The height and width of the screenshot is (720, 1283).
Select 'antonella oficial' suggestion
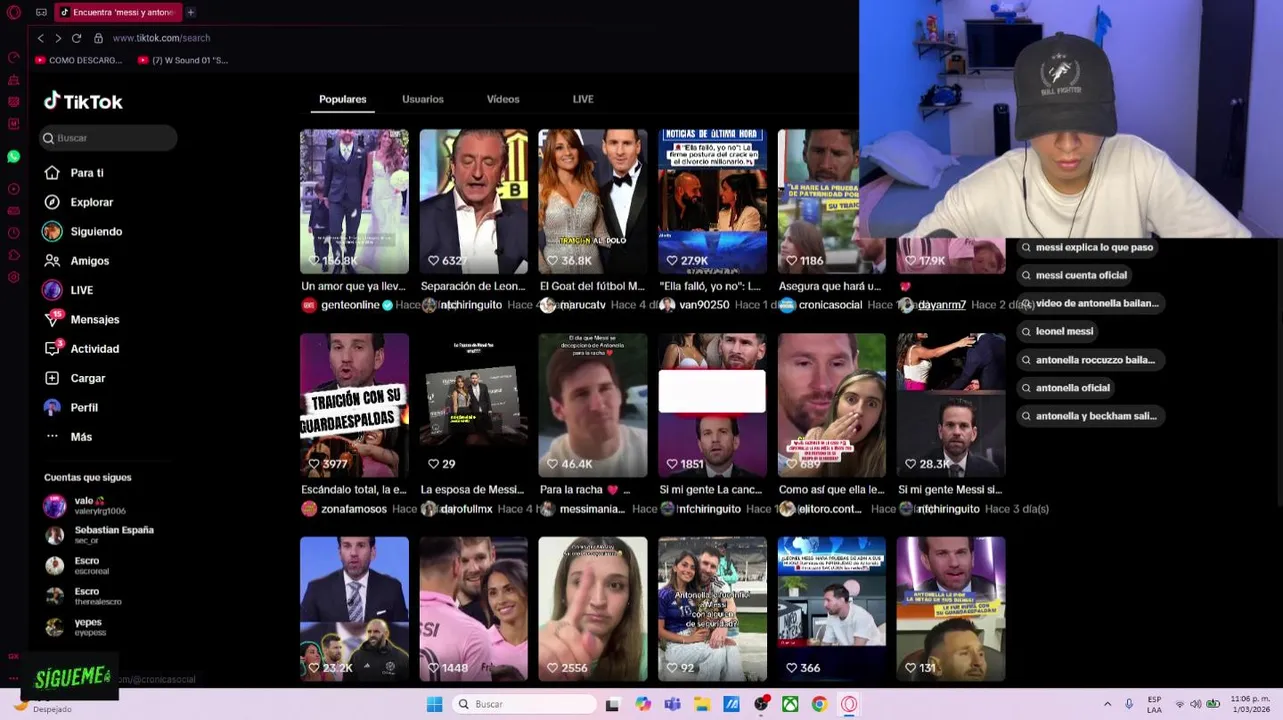coord(1065,388)
